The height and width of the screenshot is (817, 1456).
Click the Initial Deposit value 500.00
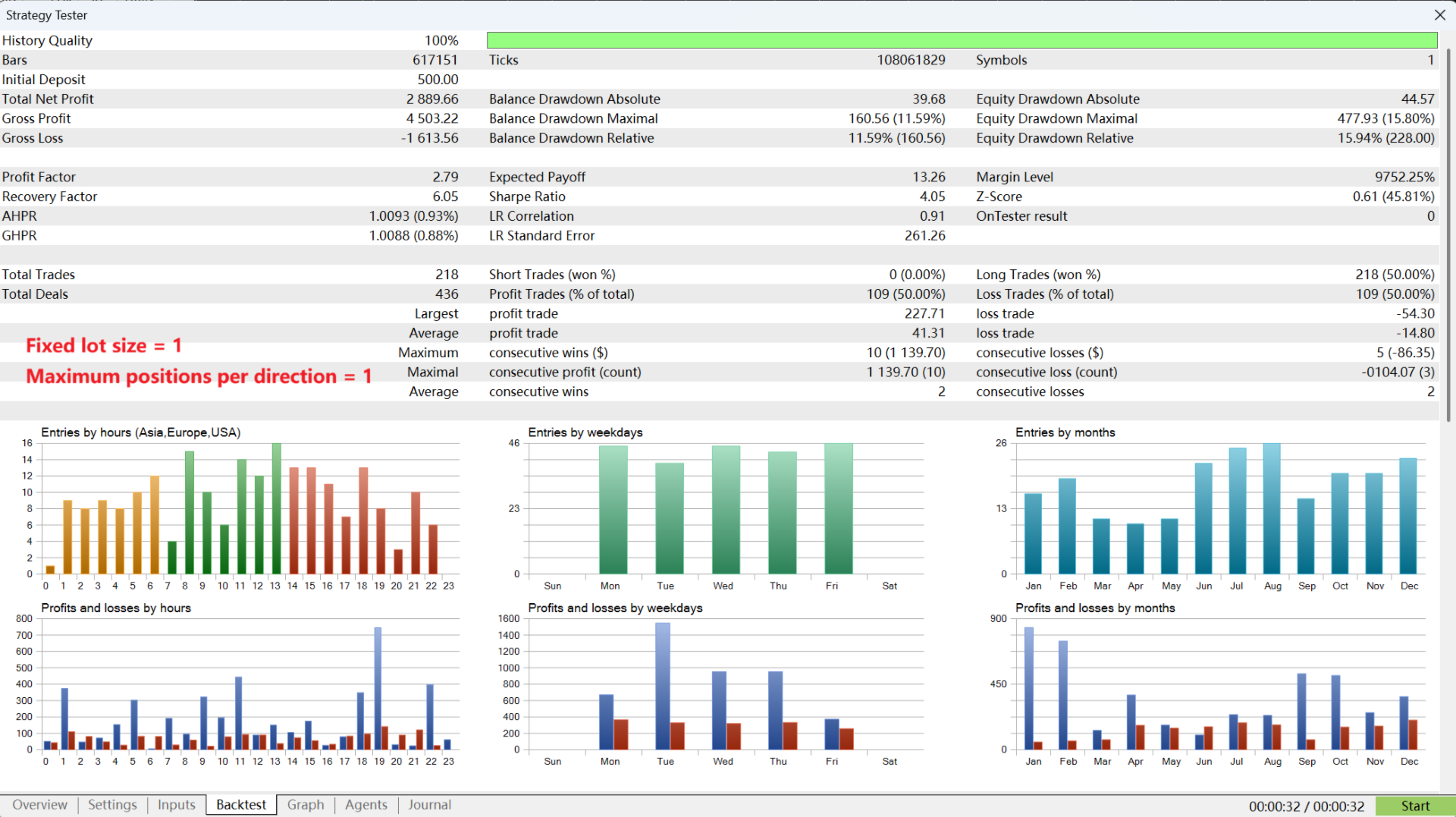tap(438, 80)
